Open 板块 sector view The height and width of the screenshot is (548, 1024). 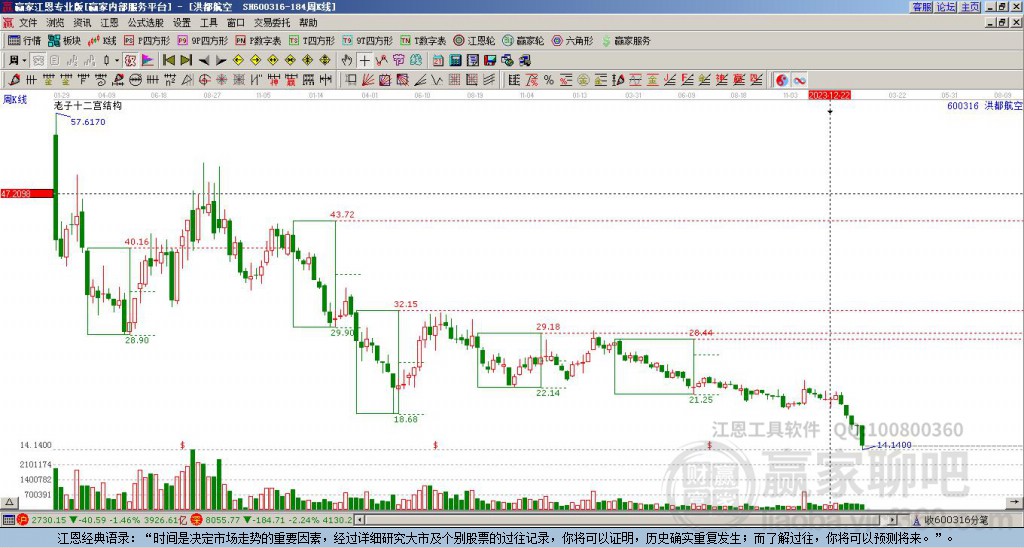coord(64,40)
